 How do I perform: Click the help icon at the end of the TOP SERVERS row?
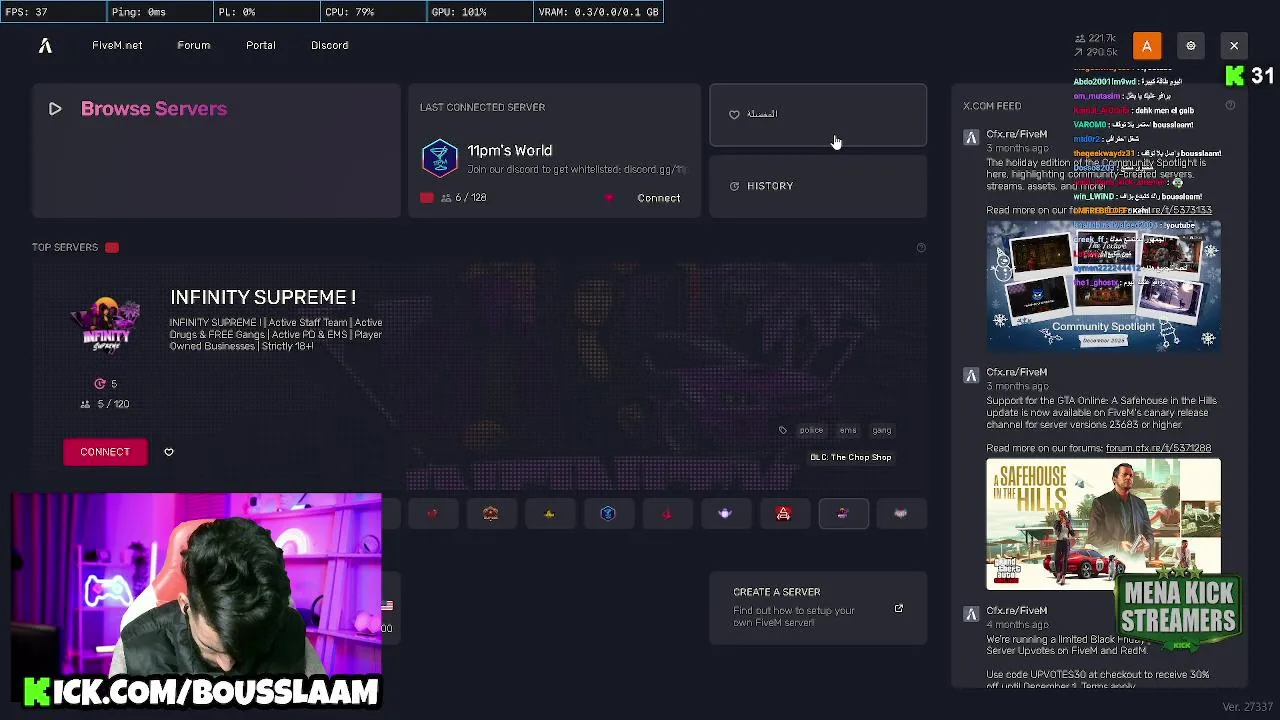(921, 247)
